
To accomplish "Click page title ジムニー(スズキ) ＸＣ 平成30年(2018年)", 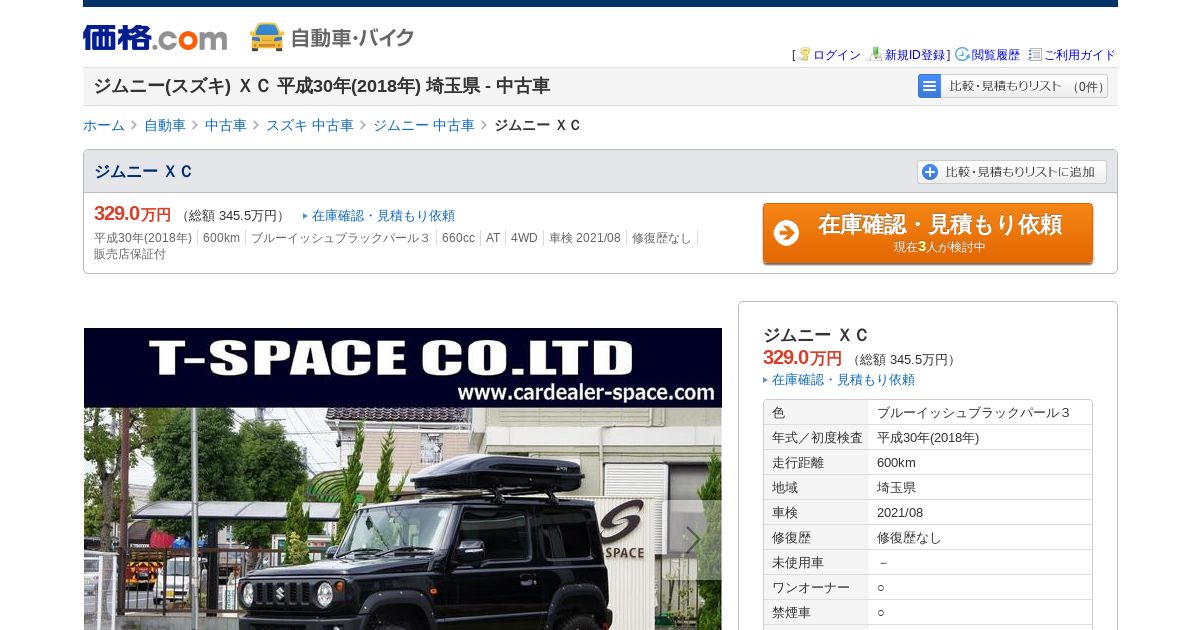I will coord(321,86).
